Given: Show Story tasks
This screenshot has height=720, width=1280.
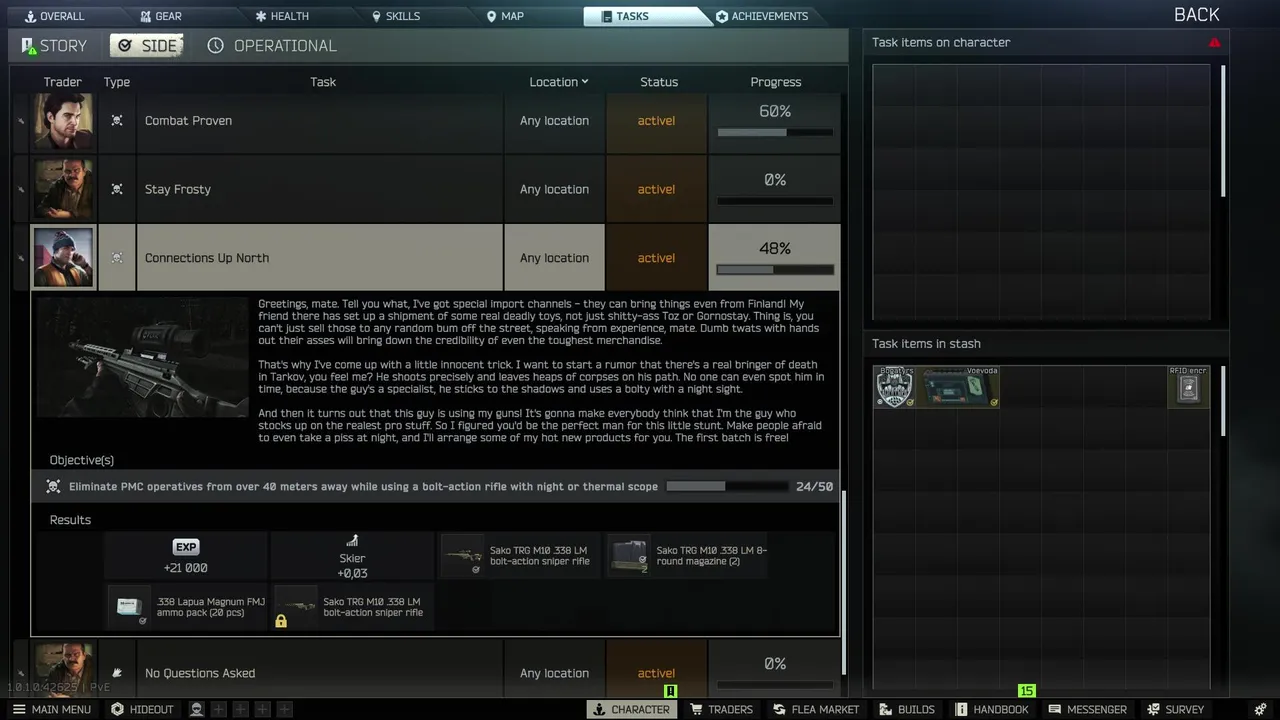Looking at the screenshot, I should 54,46.
